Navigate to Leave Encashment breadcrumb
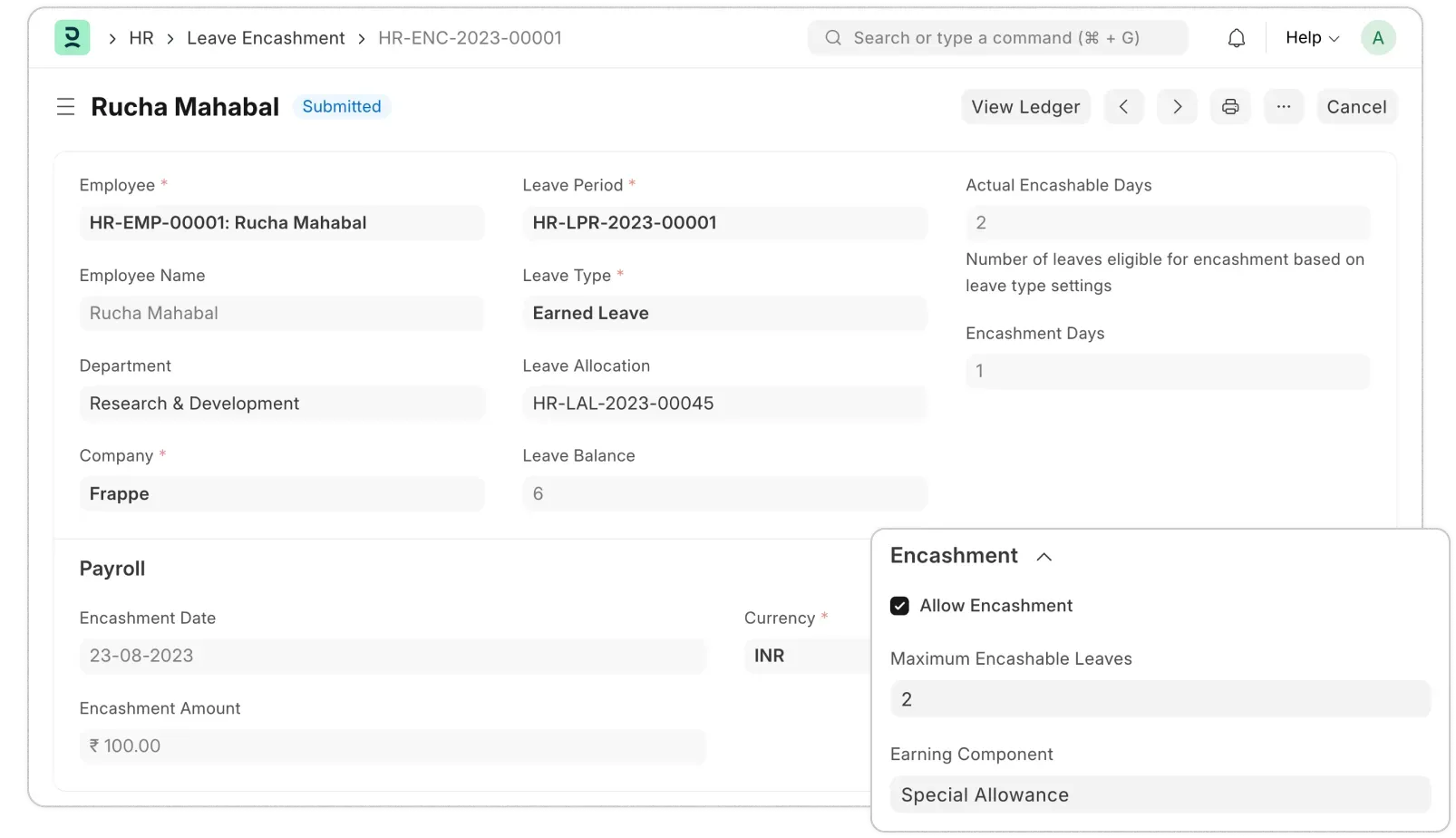The height and width of the screenshot is (838, 1456). [266, 38]
